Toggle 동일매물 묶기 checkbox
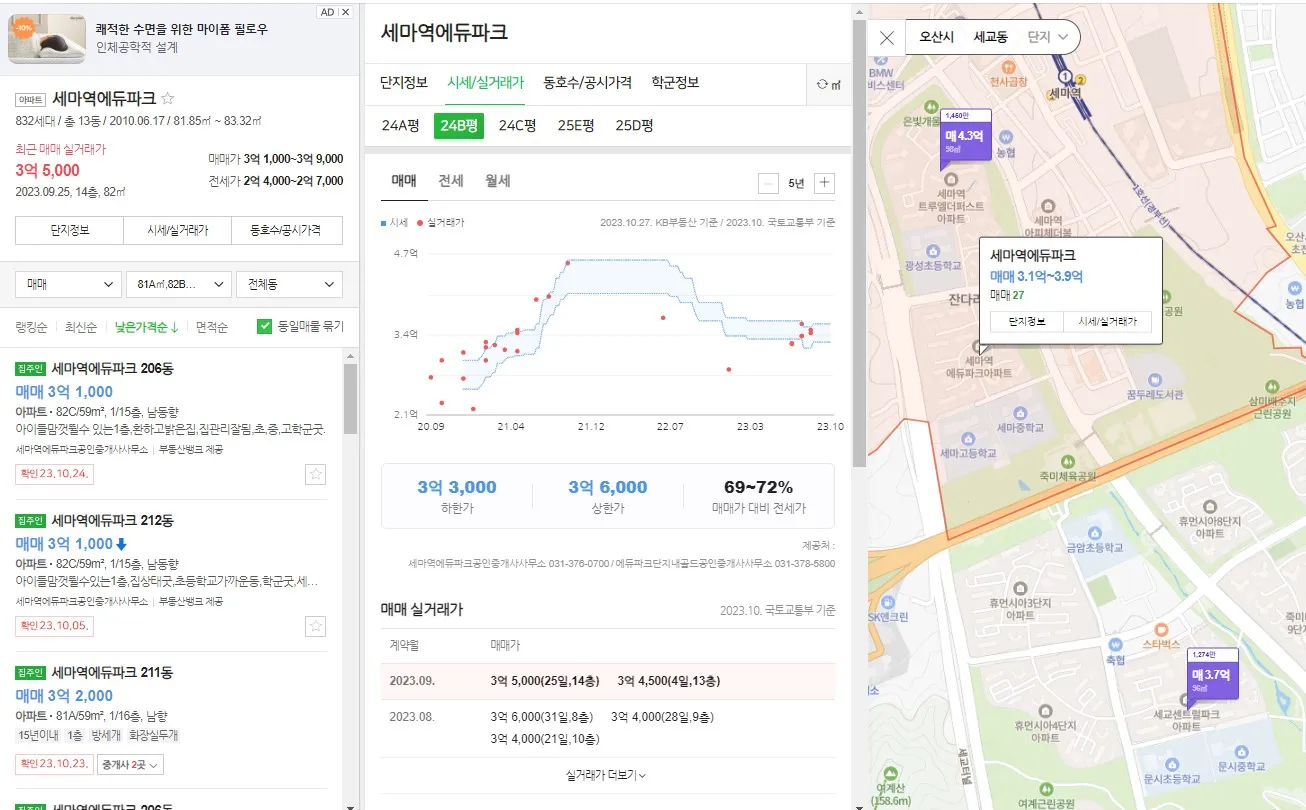1306x810 pixels. 264,326
